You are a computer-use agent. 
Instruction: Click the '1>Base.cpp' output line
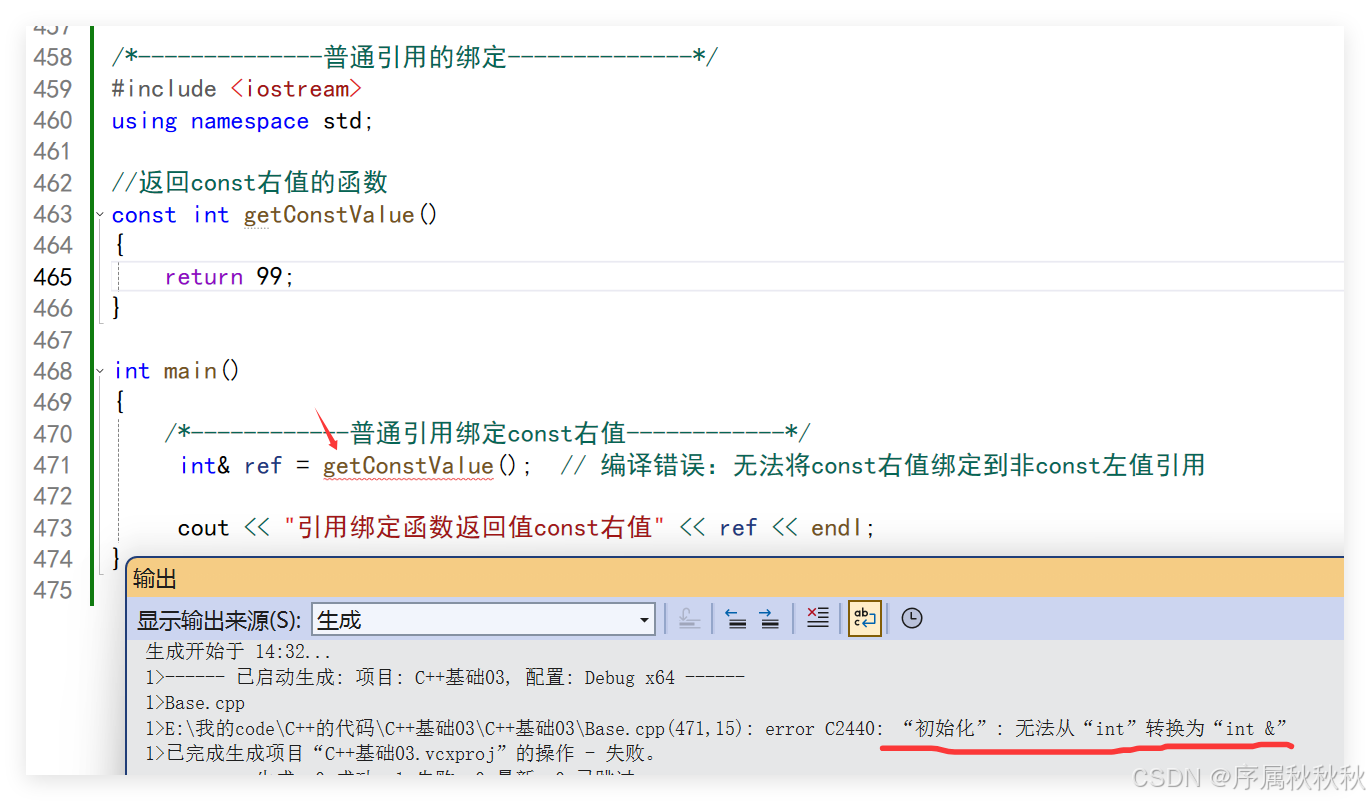pyautogui.click(x=195, y=703)
